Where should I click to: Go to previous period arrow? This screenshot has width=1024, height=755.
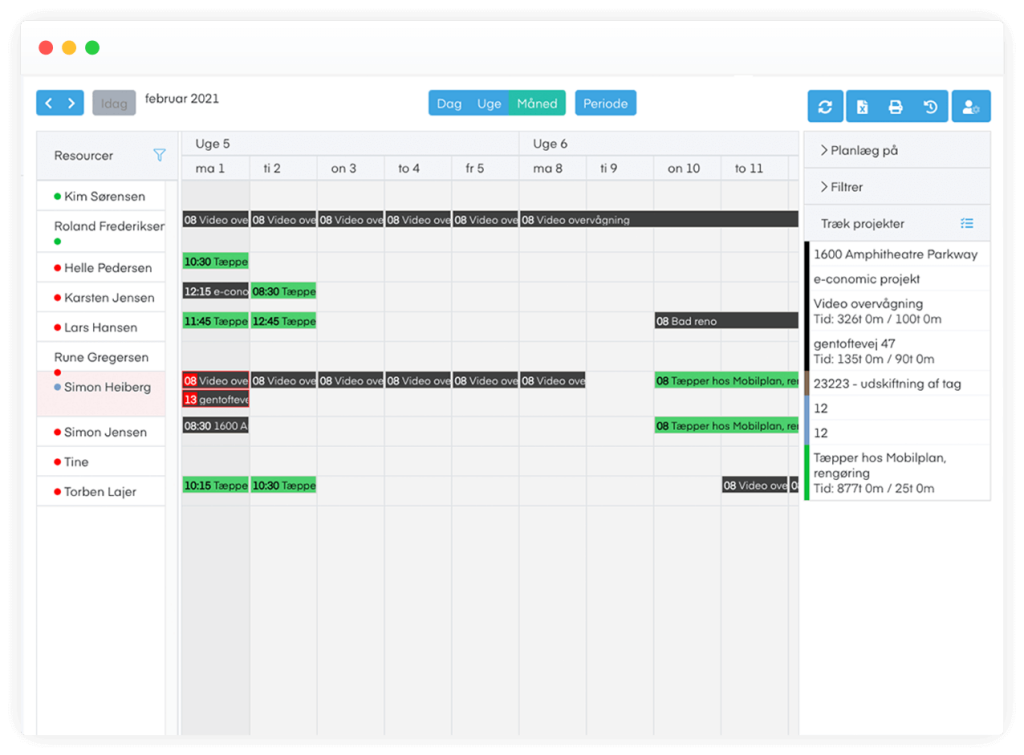(48, 103)
